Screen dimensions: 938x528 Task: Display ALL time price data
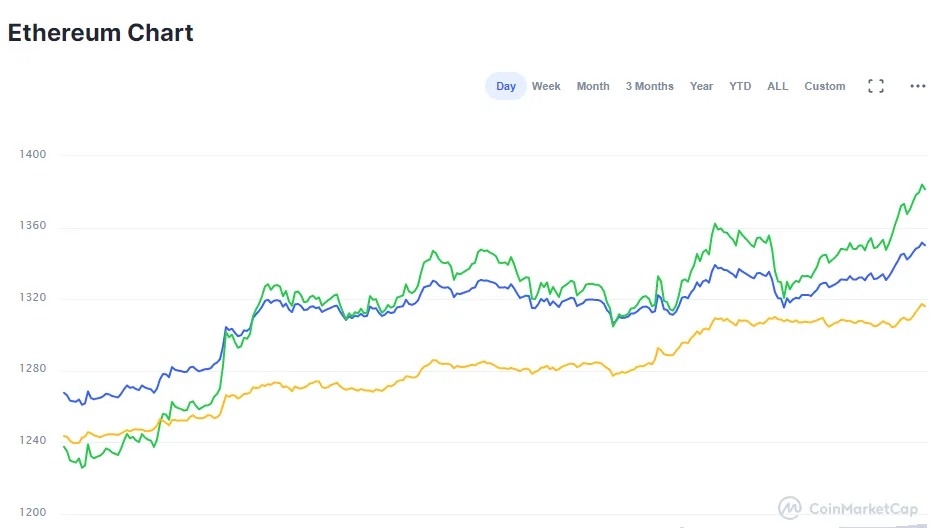(778, 86)
